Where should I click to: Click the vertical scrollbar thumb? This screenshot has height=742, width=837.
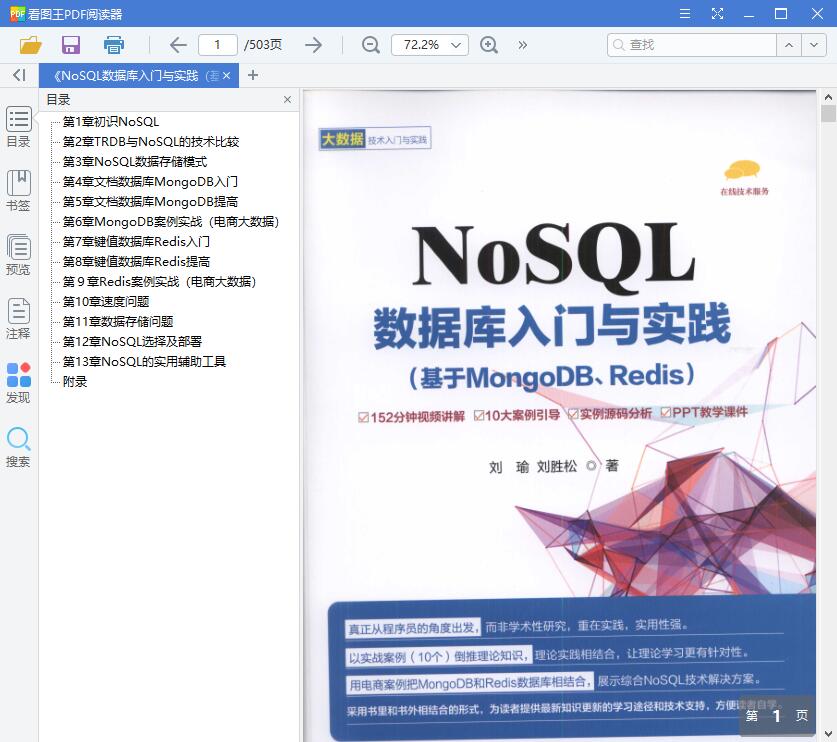(828, 114)
